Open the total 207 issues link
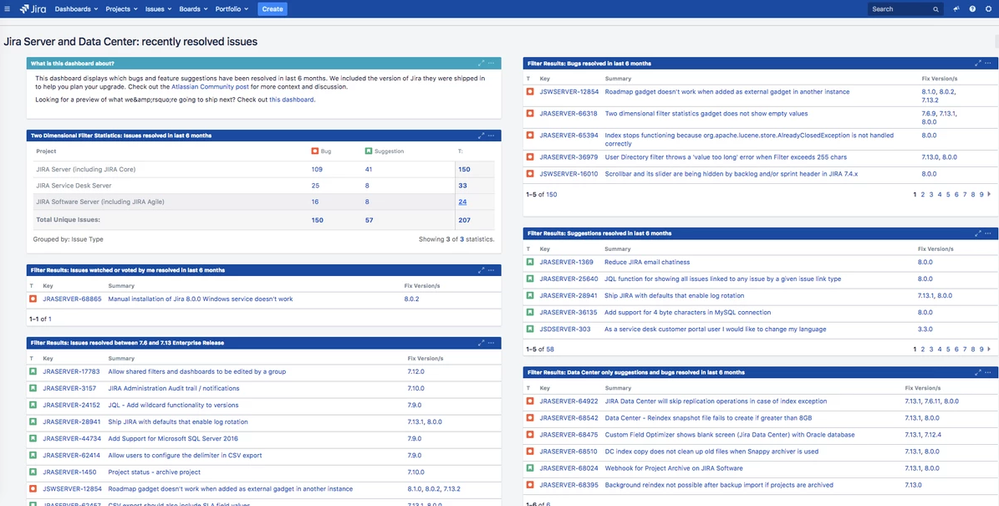 click(464, 220)
